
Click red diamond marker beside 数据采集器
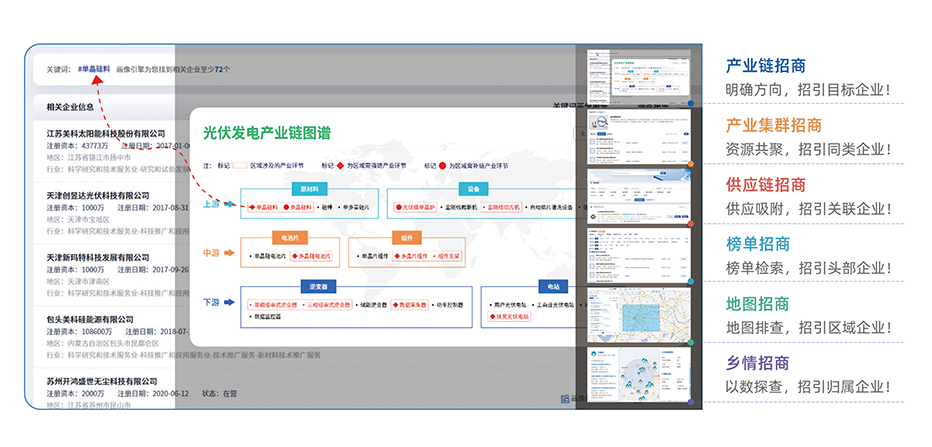coord(396,303)
